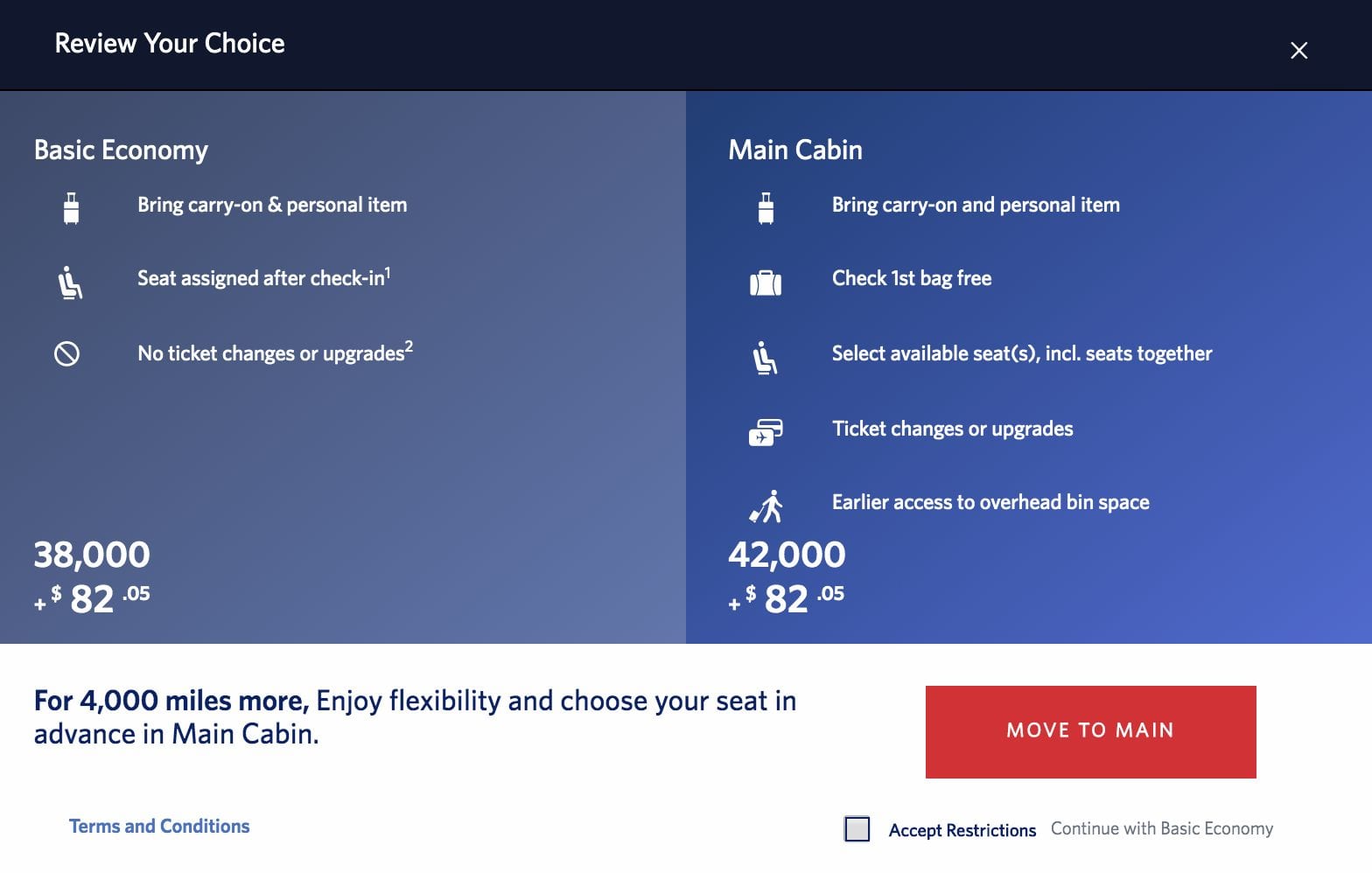
Task: Click the seat icon beside Seat assigned after check-in
Action: click(x=70, y=283)
